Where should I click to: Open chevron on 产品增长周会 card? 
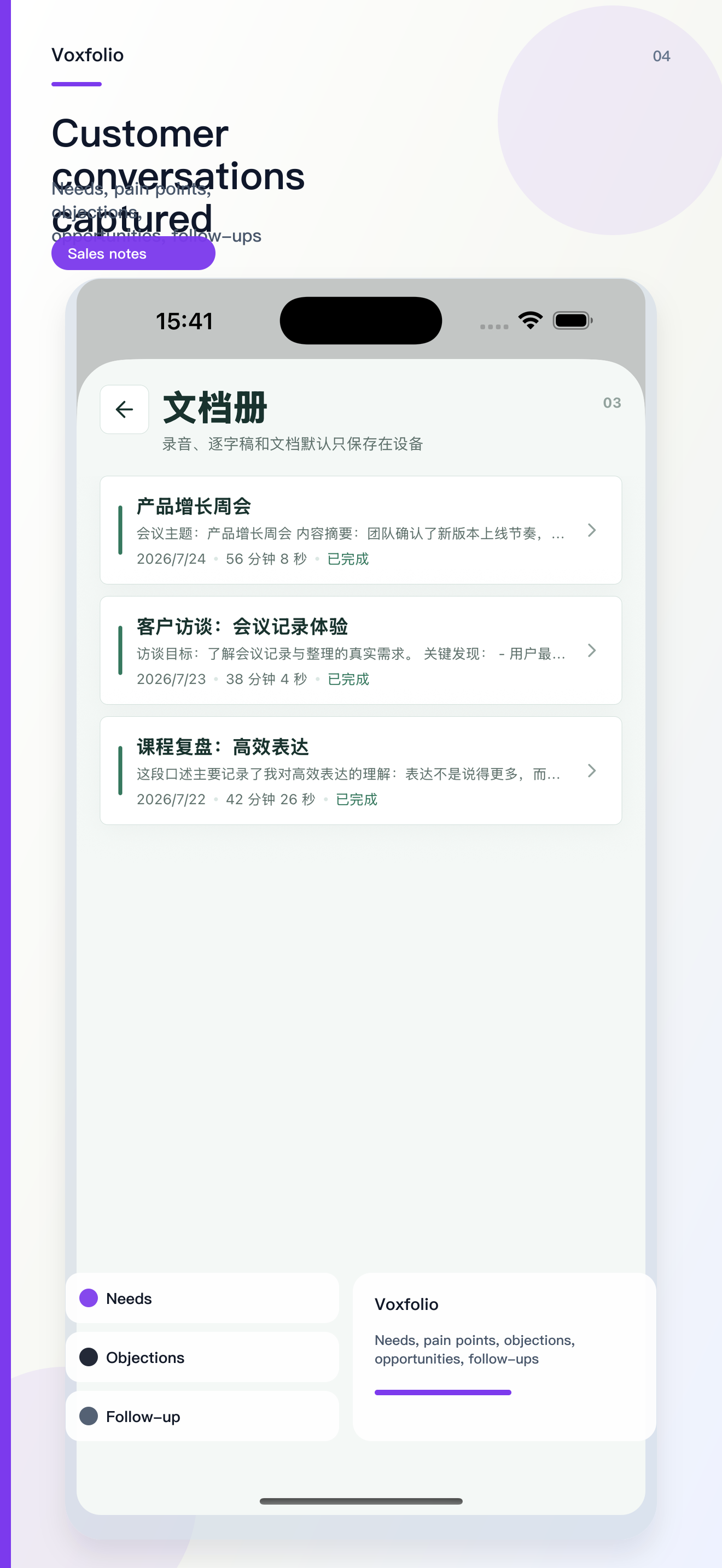[x=591, y=530]
